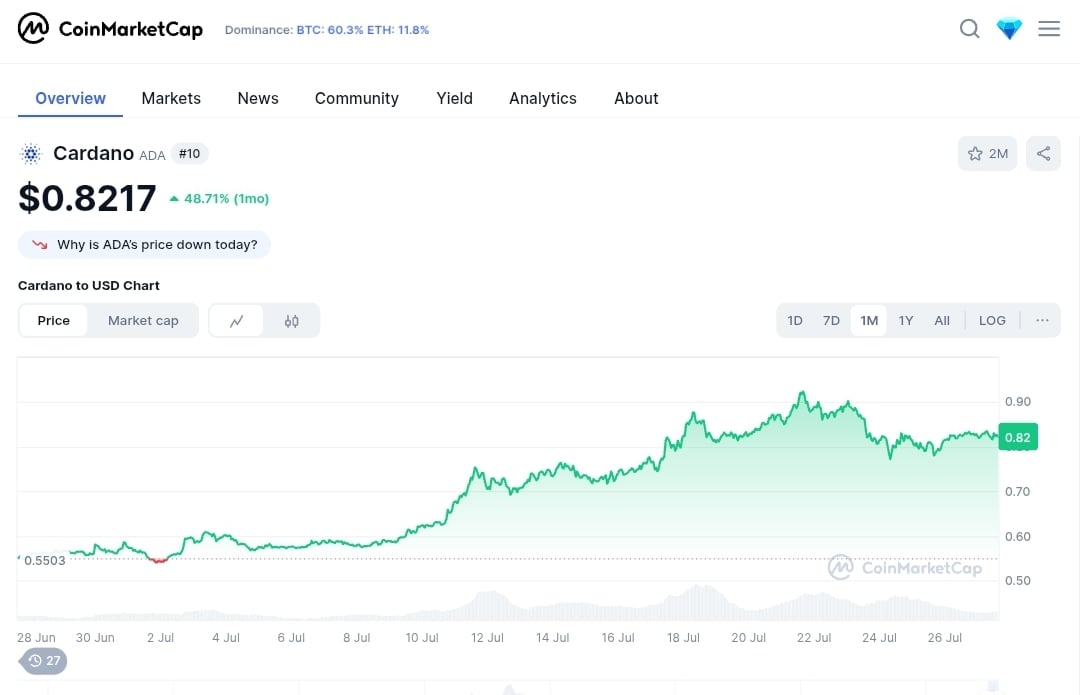Switch to line chart view
The height and width of the screenshot is (695, 1080).
[x=236, y=321]
